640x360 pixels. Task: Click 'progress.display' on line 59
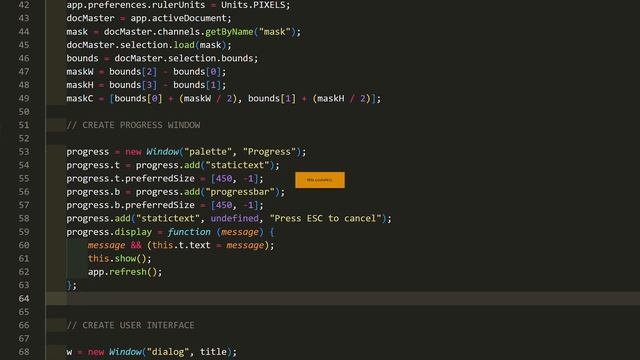[x=109, y=231]
